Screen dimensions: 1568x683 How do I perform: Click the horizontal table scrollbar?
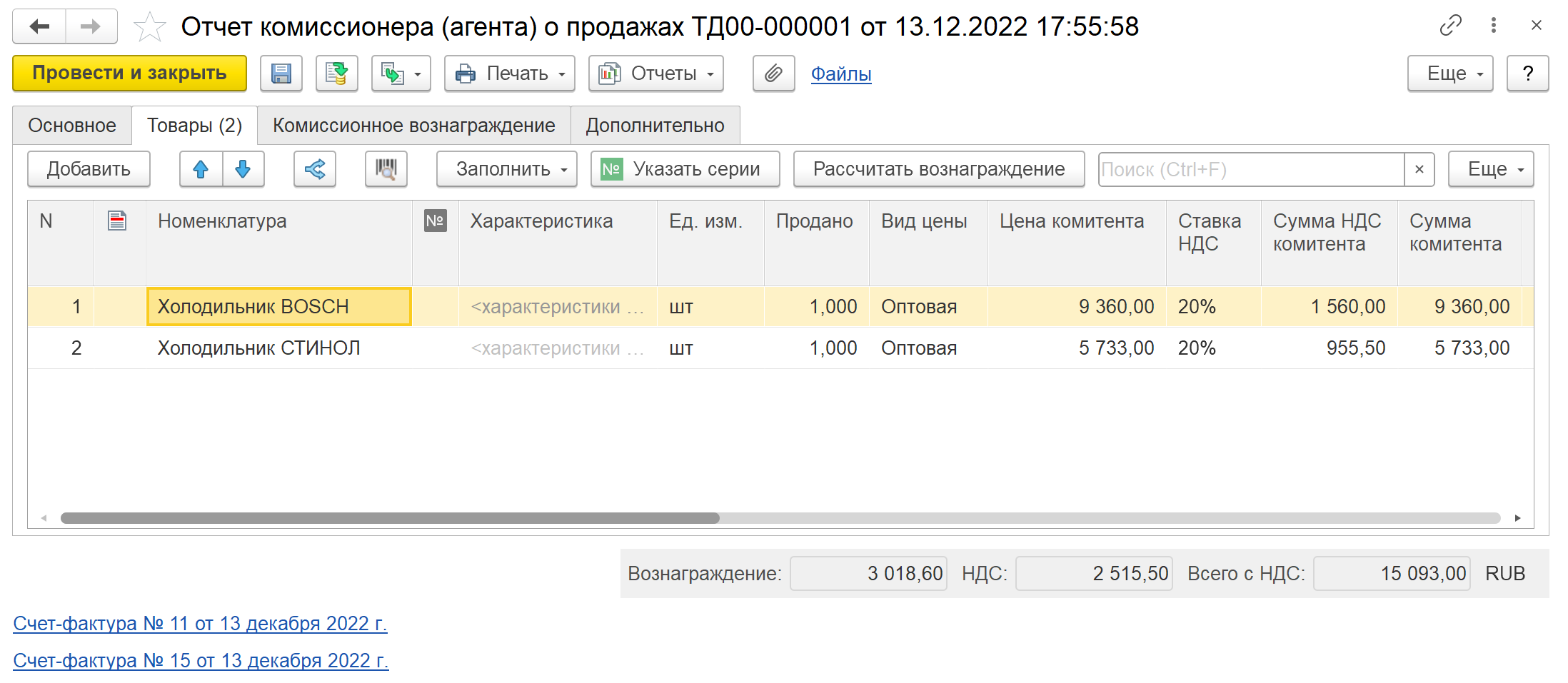click(x=390, y=518)
